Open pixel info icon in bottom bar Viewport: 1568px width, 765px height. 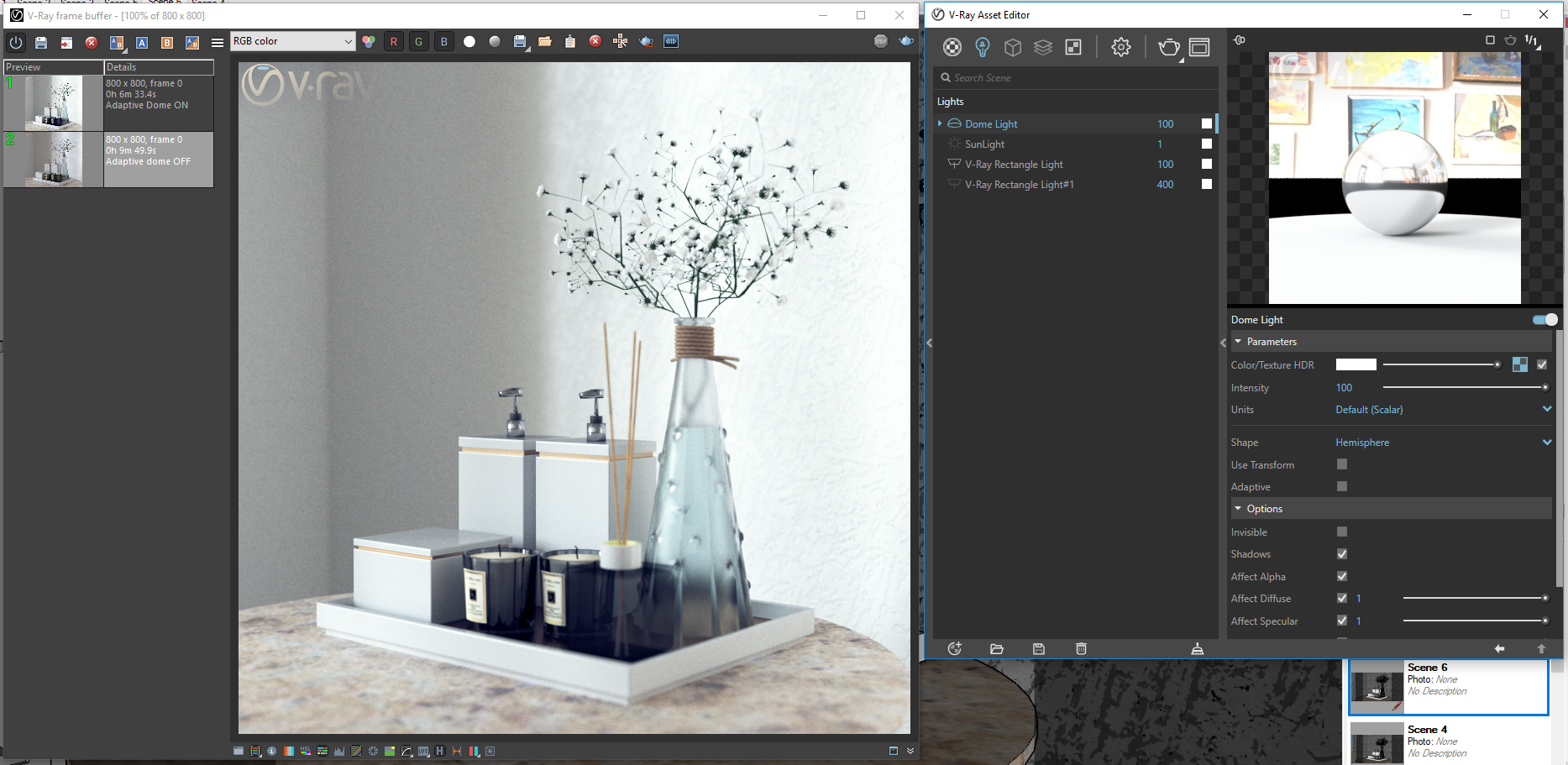tap(272, 751)
